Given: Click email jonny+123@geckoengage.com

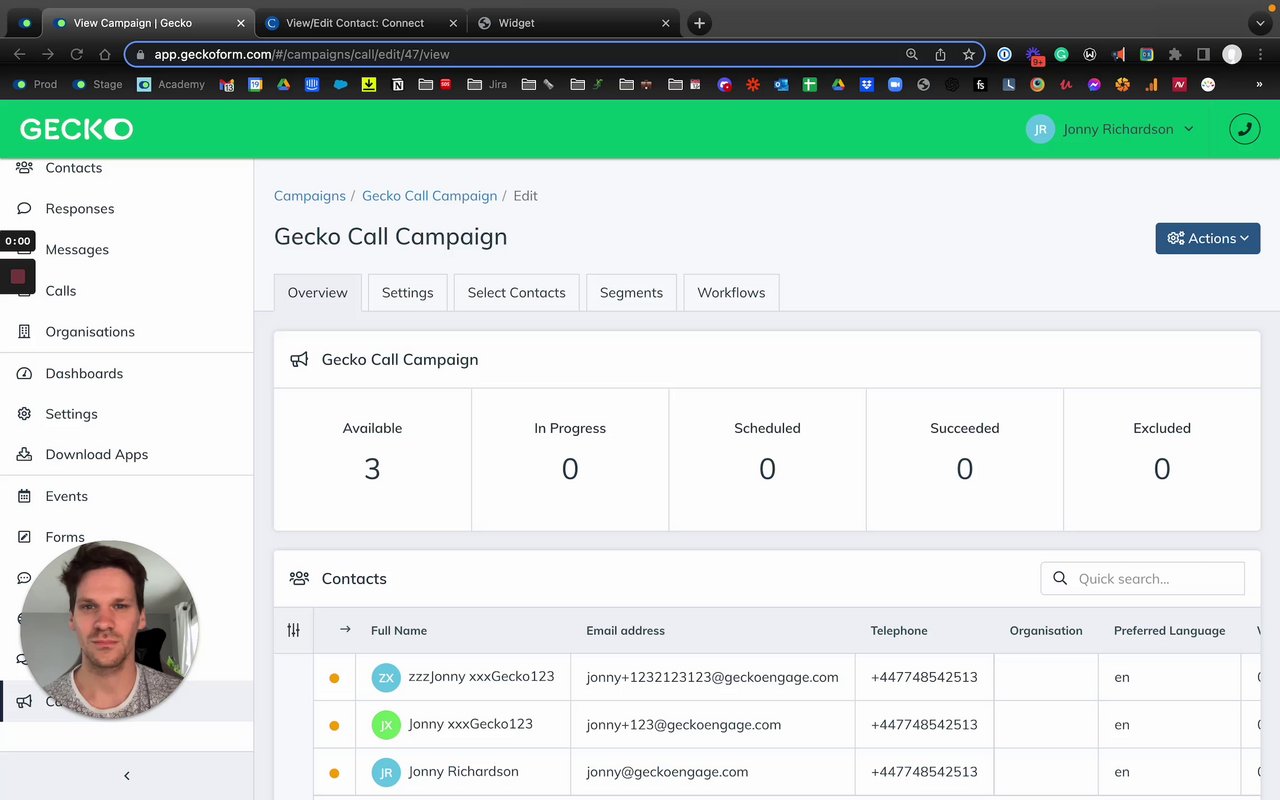Looking at the screenshot, I should (684, 725).
